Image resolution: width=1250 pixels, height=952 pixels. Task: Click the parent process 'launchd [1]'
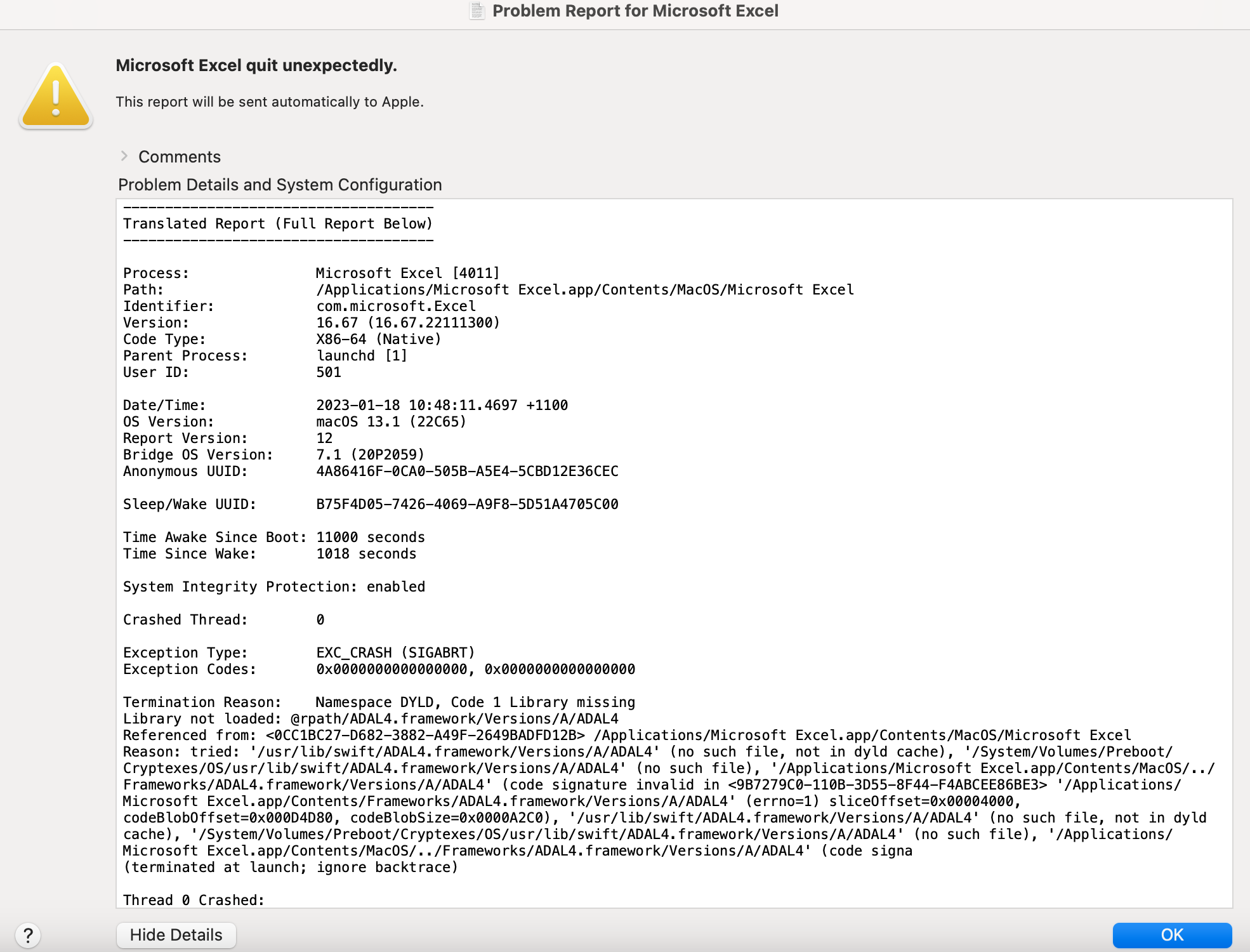tap(362, 355)
